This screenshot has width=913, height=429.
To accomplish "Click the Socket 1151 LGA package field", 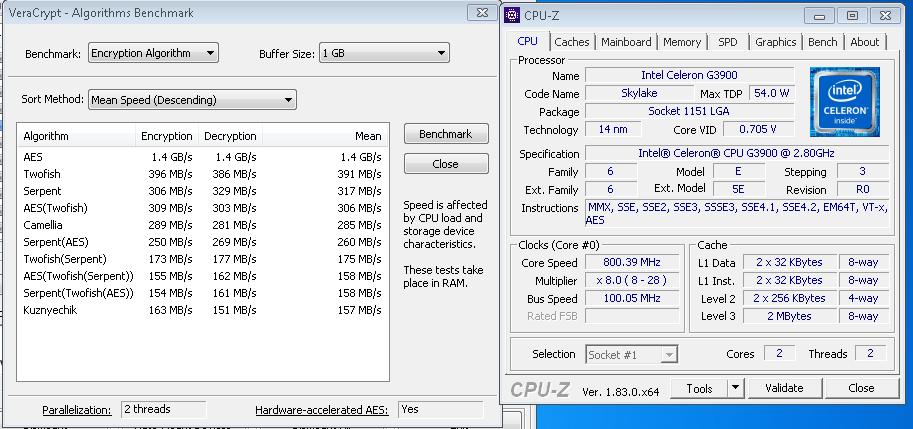I will click(689, 111).
